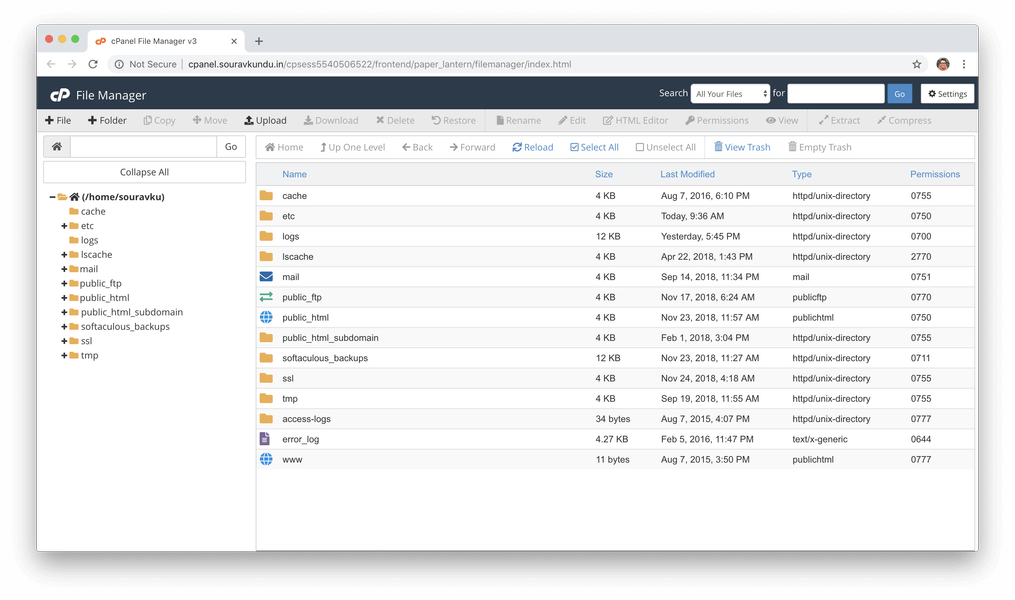This screenshot has width=1015, height=600.
Task: Open the HTML Editor
Action: click(635, 120)
